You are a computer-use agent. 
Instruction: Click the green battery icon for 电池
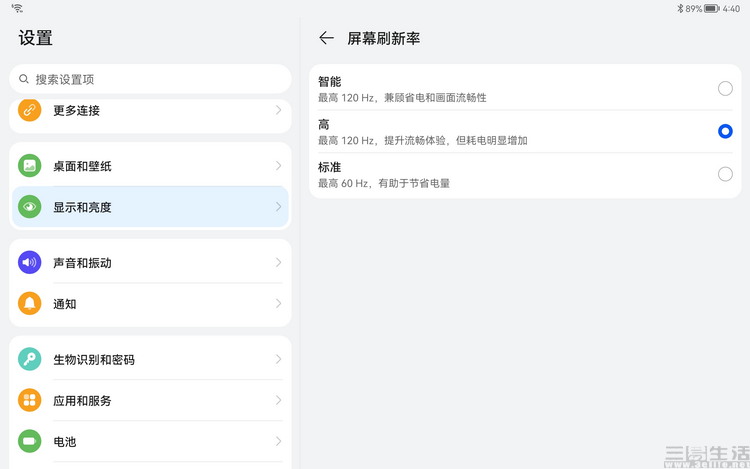tap(30, 441)
